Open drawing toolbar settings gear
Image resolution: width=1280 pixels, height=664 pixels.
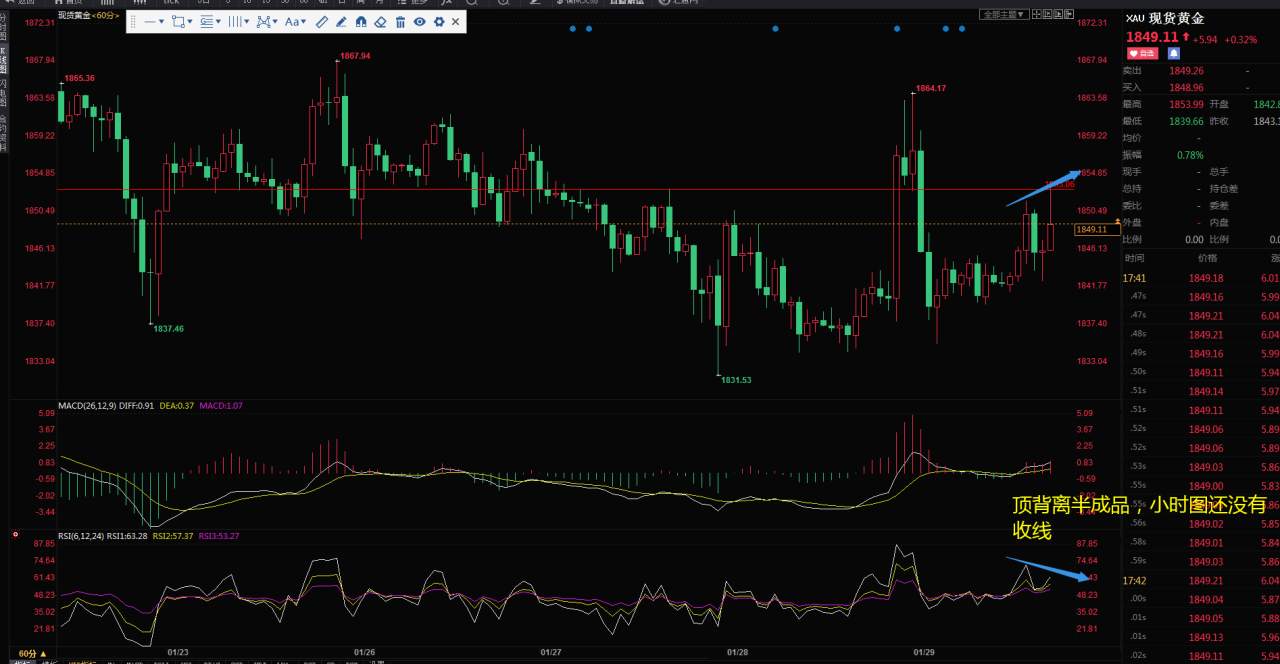(439, 22)
